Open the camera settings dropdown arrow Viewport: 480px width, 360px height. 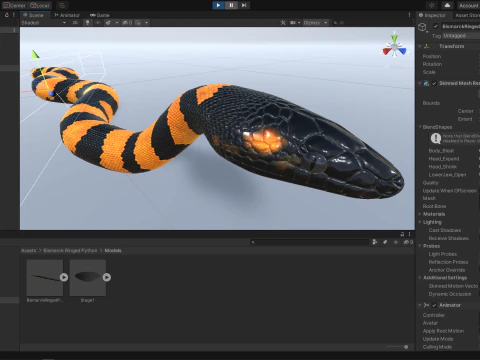click(299, 23)
